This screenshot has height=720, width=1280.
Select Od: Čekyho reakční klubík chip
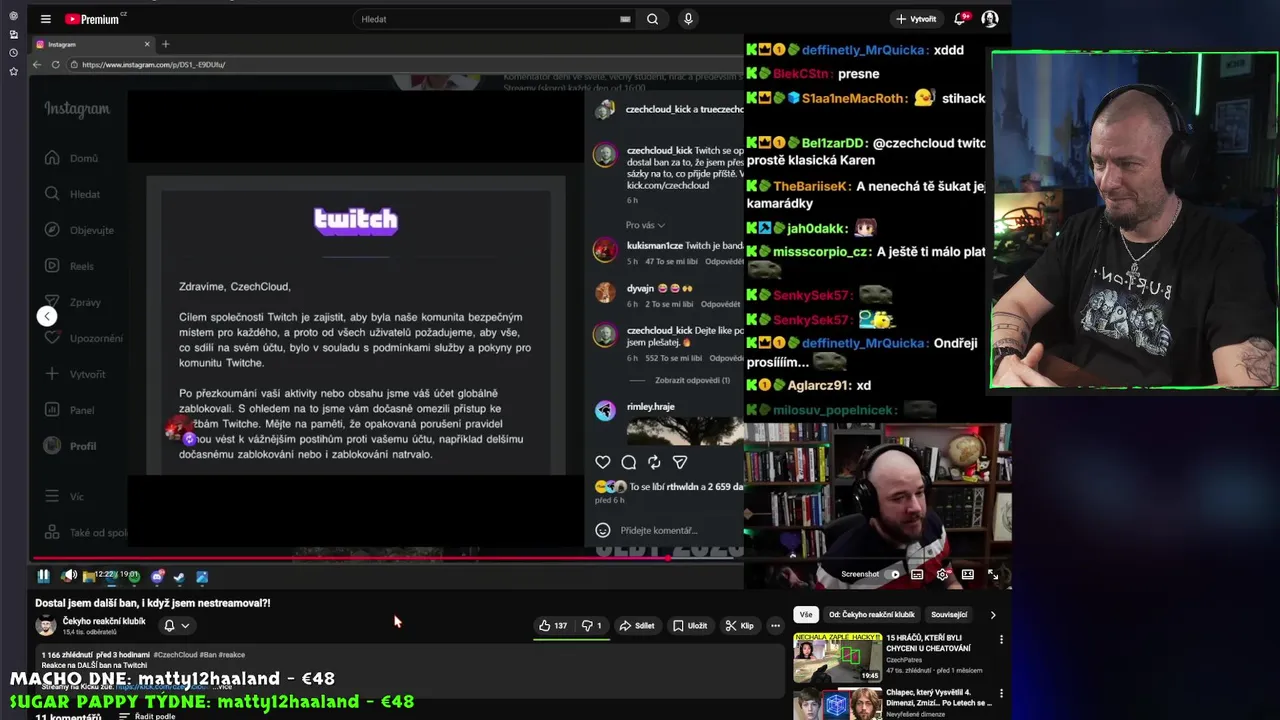[872, 615]
